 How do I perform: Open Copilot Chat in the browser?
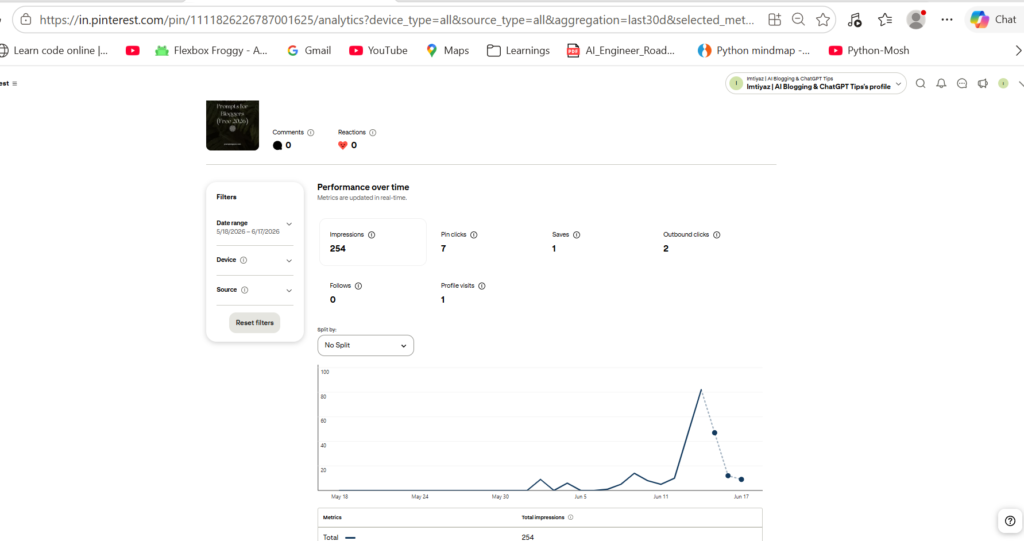(x=993, y=20)
